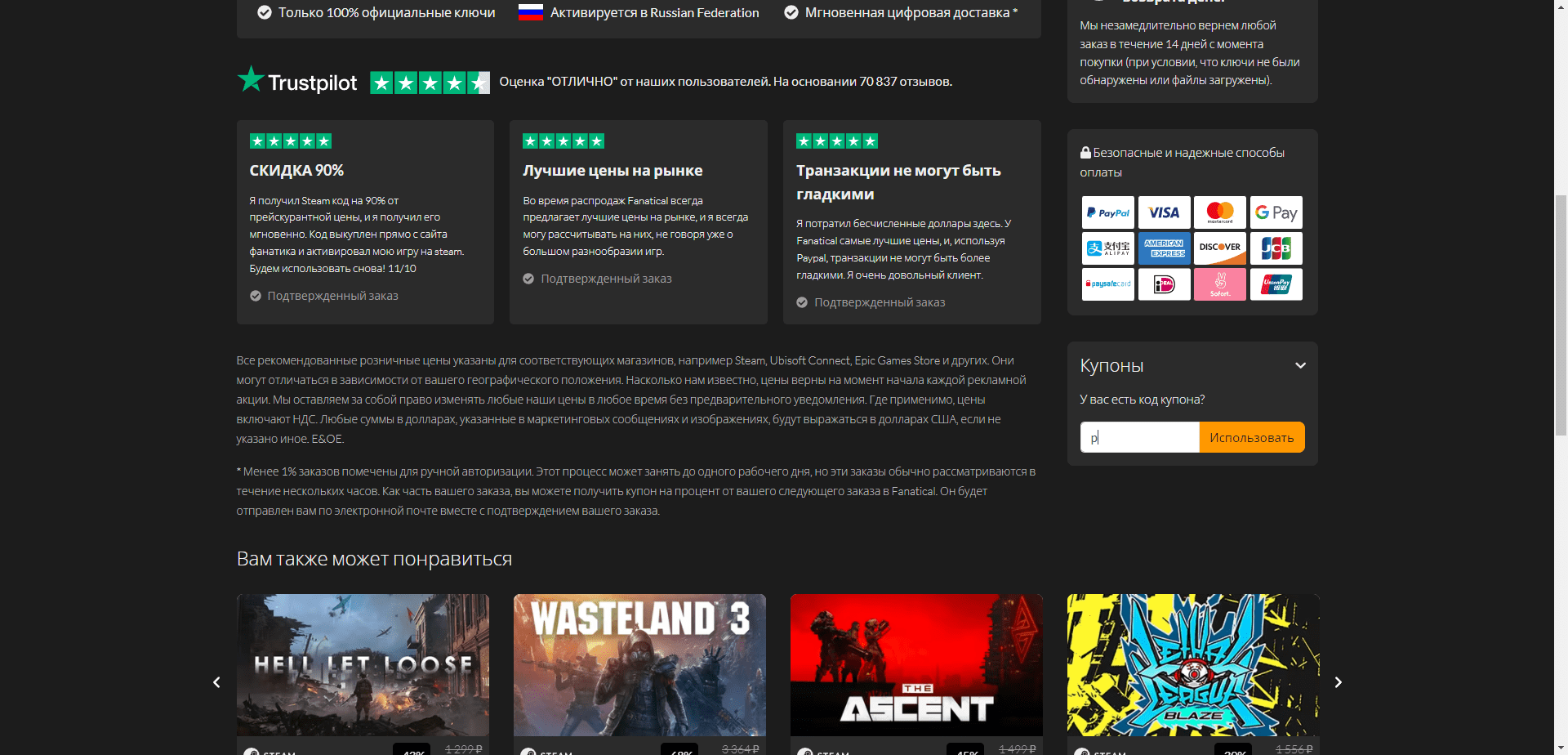This screenshot has height=755, width=1568.
Task: Click the Купоны heading text
Action: point(1111,365)
